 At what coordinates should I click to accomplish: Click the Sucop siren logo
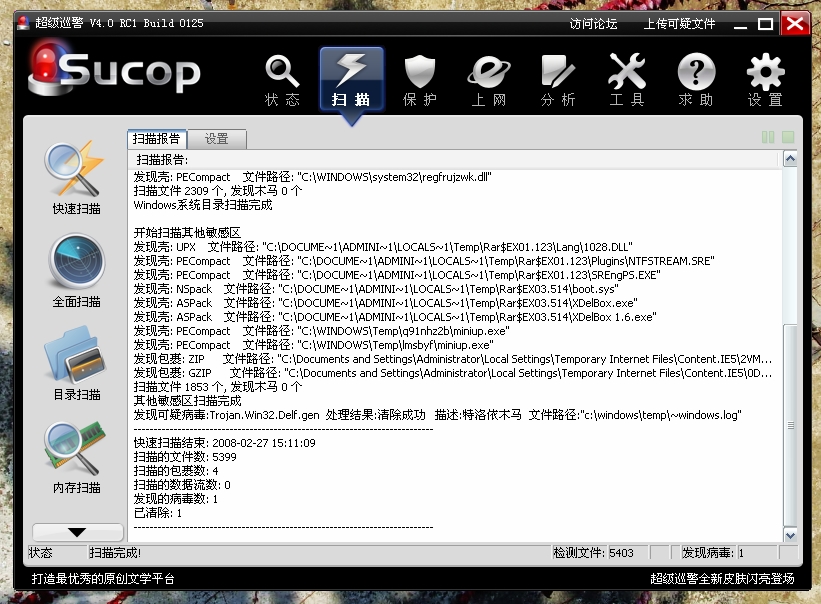click(114, 71)
